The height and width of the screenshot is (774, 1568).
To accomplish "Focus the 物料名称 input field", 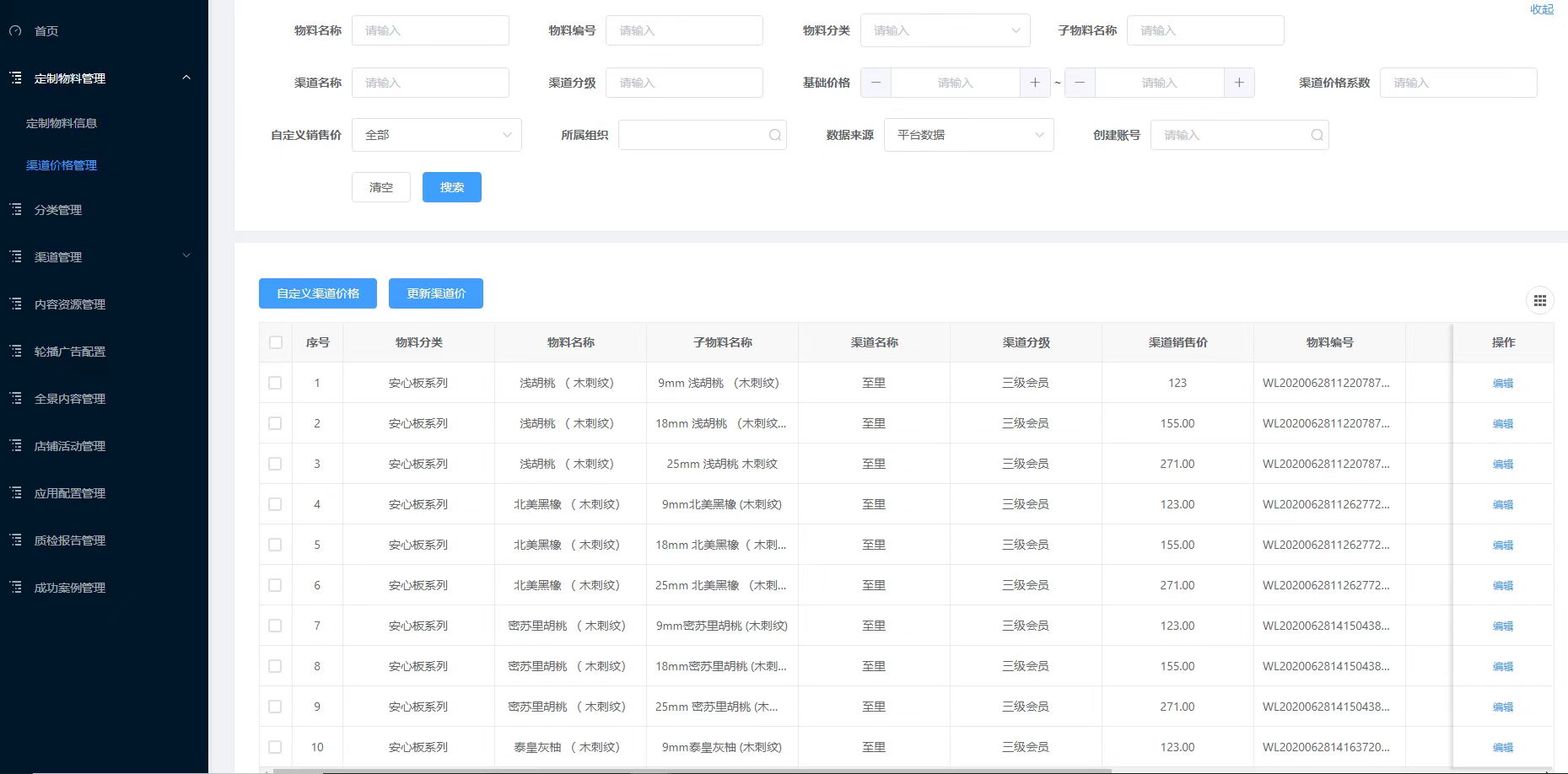I will 430,30.
